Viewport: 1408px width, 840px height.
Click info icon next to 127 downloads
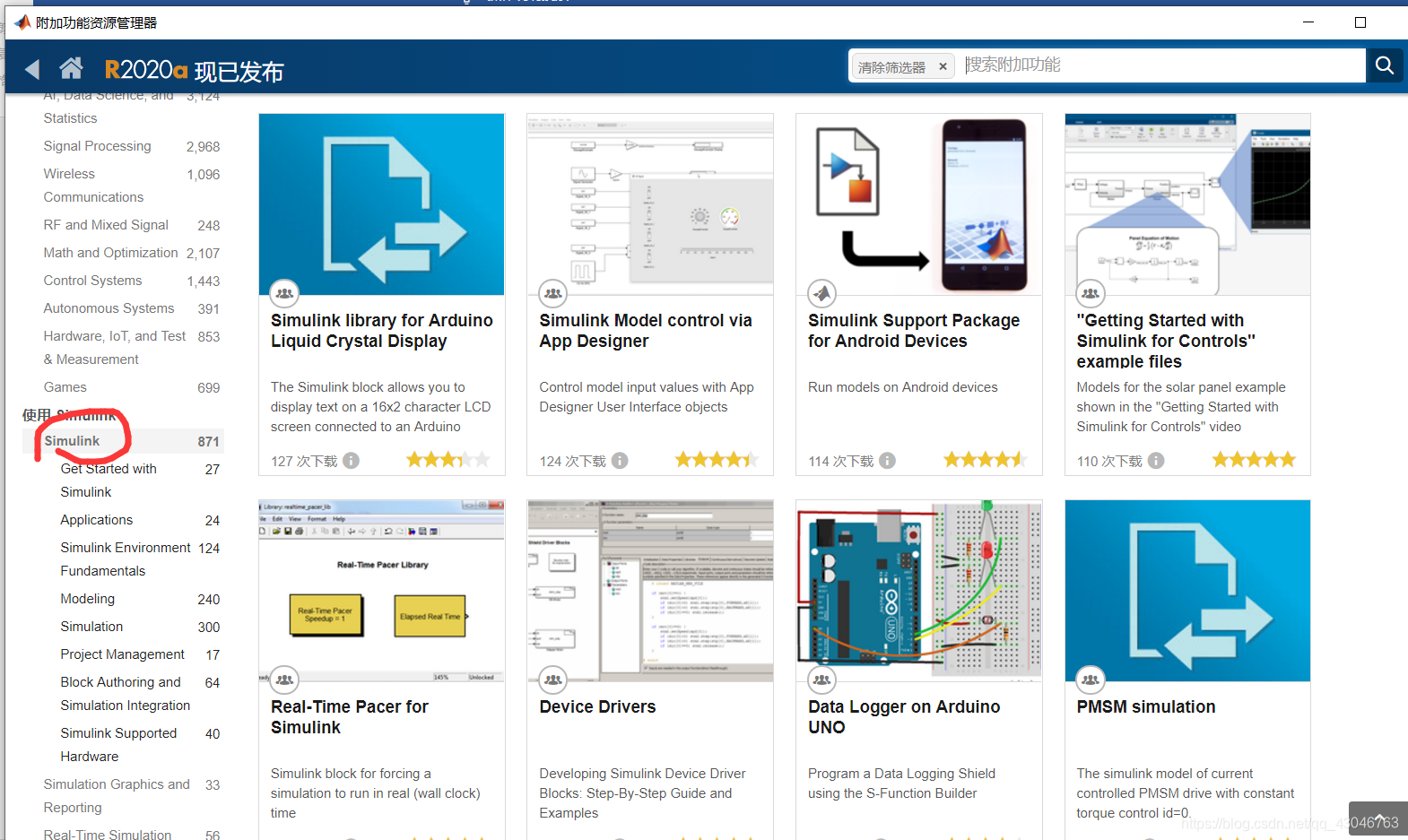coord(352,461)
